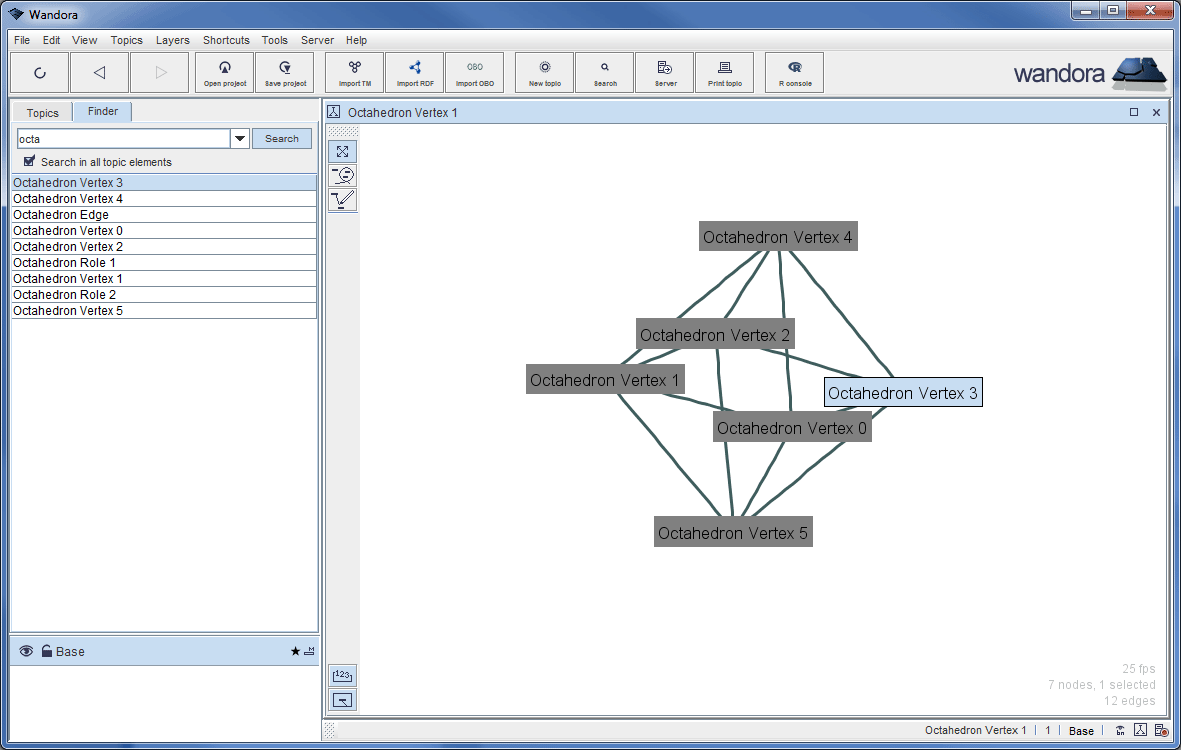Open a project using the Open project icon

click(224, 72)
